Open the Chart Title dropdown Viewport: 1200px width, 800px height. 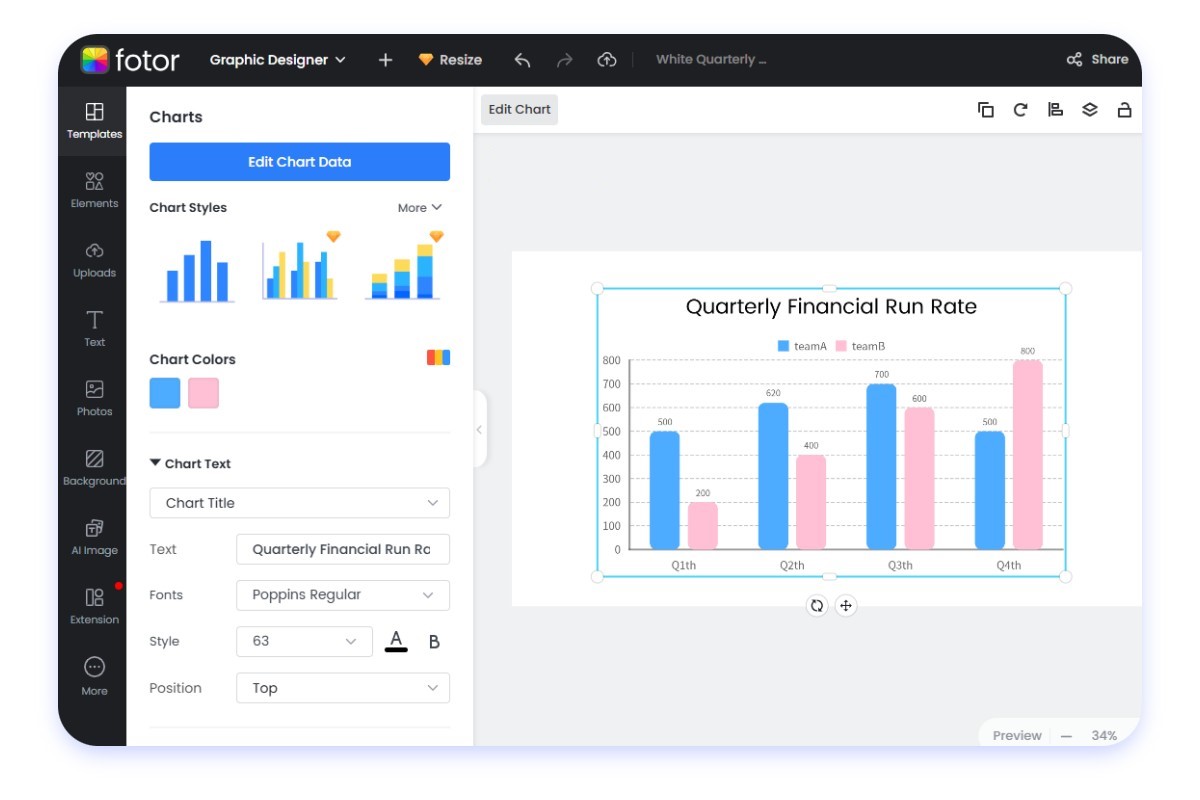(x=299, y=502)
